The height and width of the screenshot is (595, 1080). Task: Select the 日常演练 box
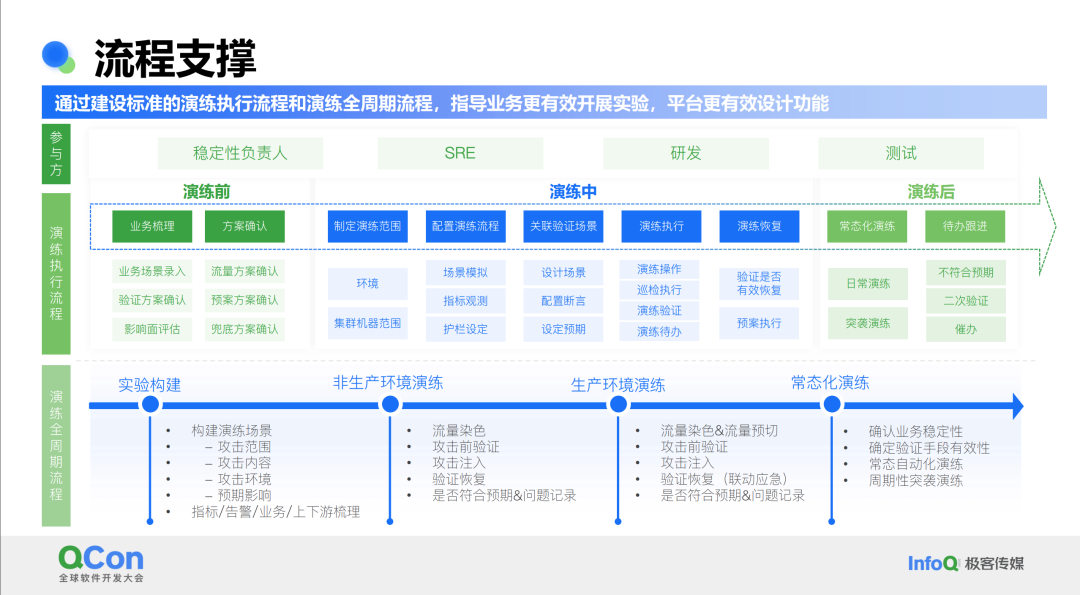click(868, 284)
